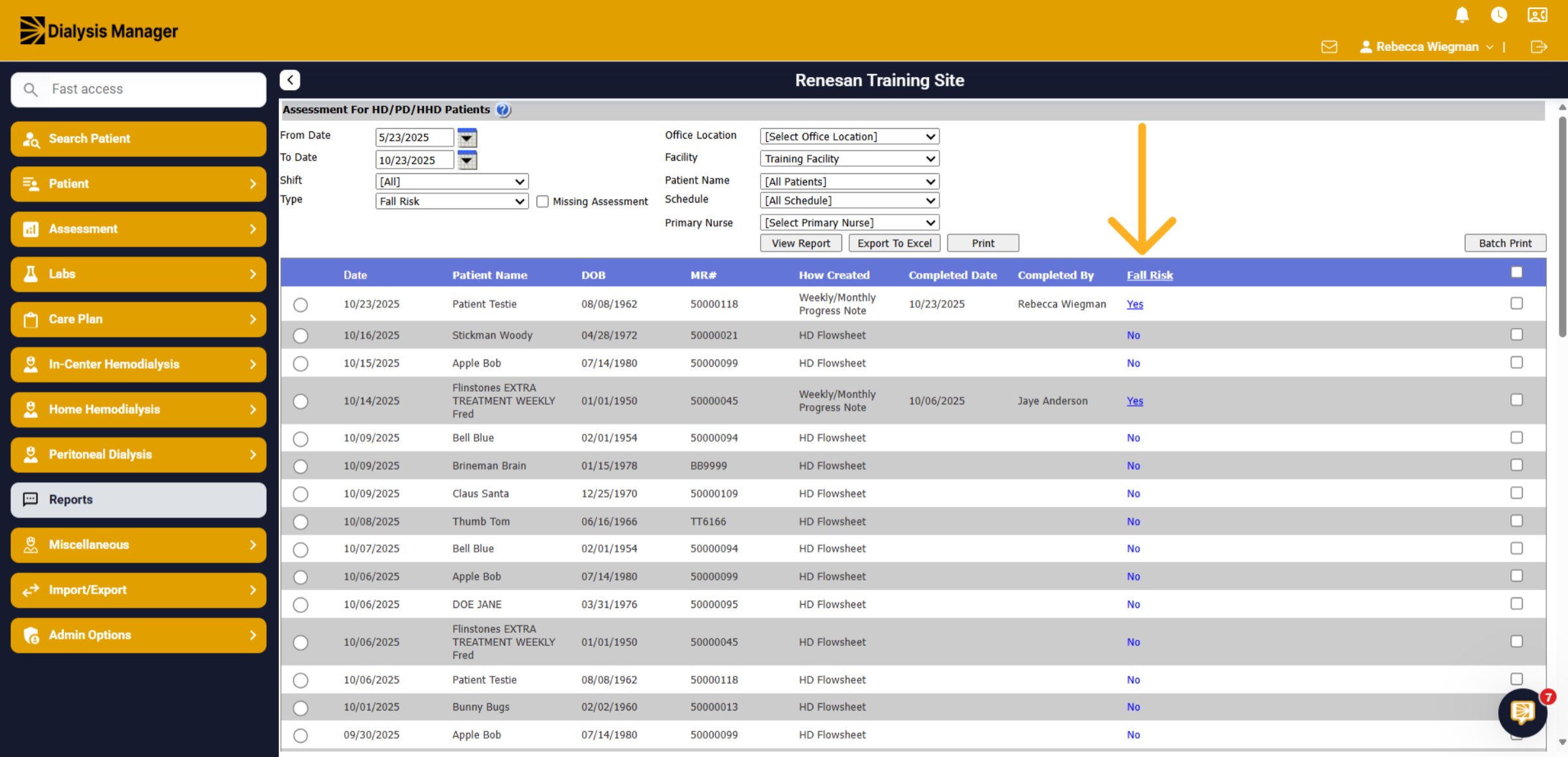Screen dimensions: 1568x757
Task: Click the clock icon in header
Action: [1499, 14]
